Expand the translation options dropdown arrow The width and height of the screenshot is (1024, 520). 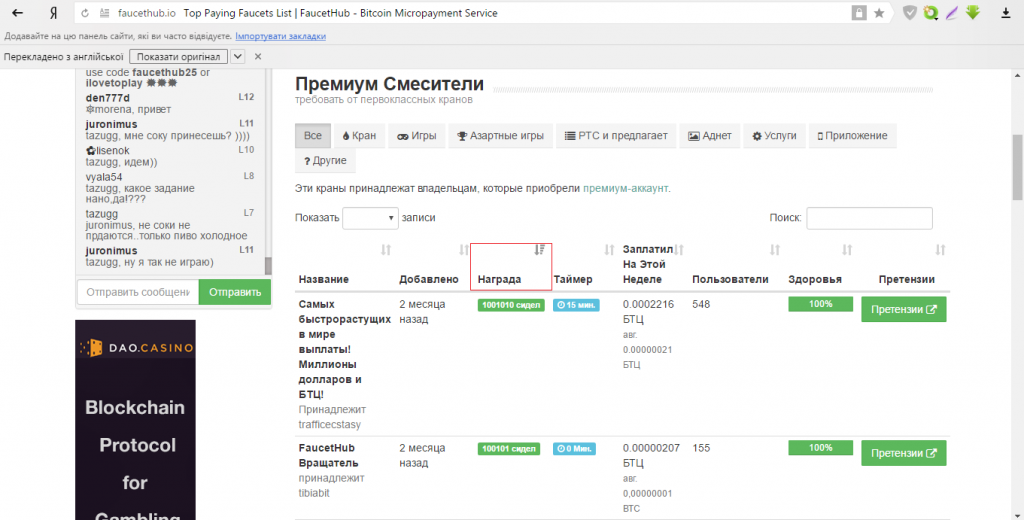238,57
